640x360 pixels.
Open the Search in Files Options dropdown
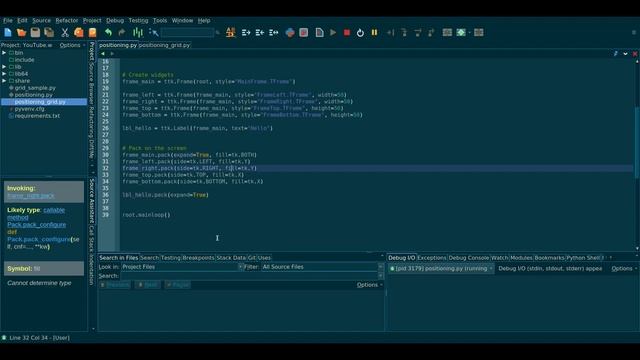tap(369, 285)
